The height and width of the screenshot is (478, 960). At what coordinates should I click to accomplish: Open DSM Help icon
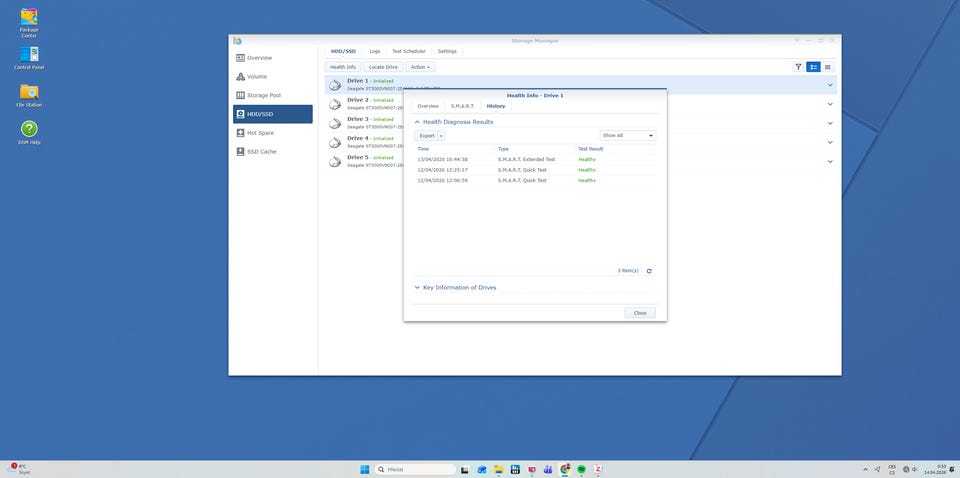pos(29,131)
